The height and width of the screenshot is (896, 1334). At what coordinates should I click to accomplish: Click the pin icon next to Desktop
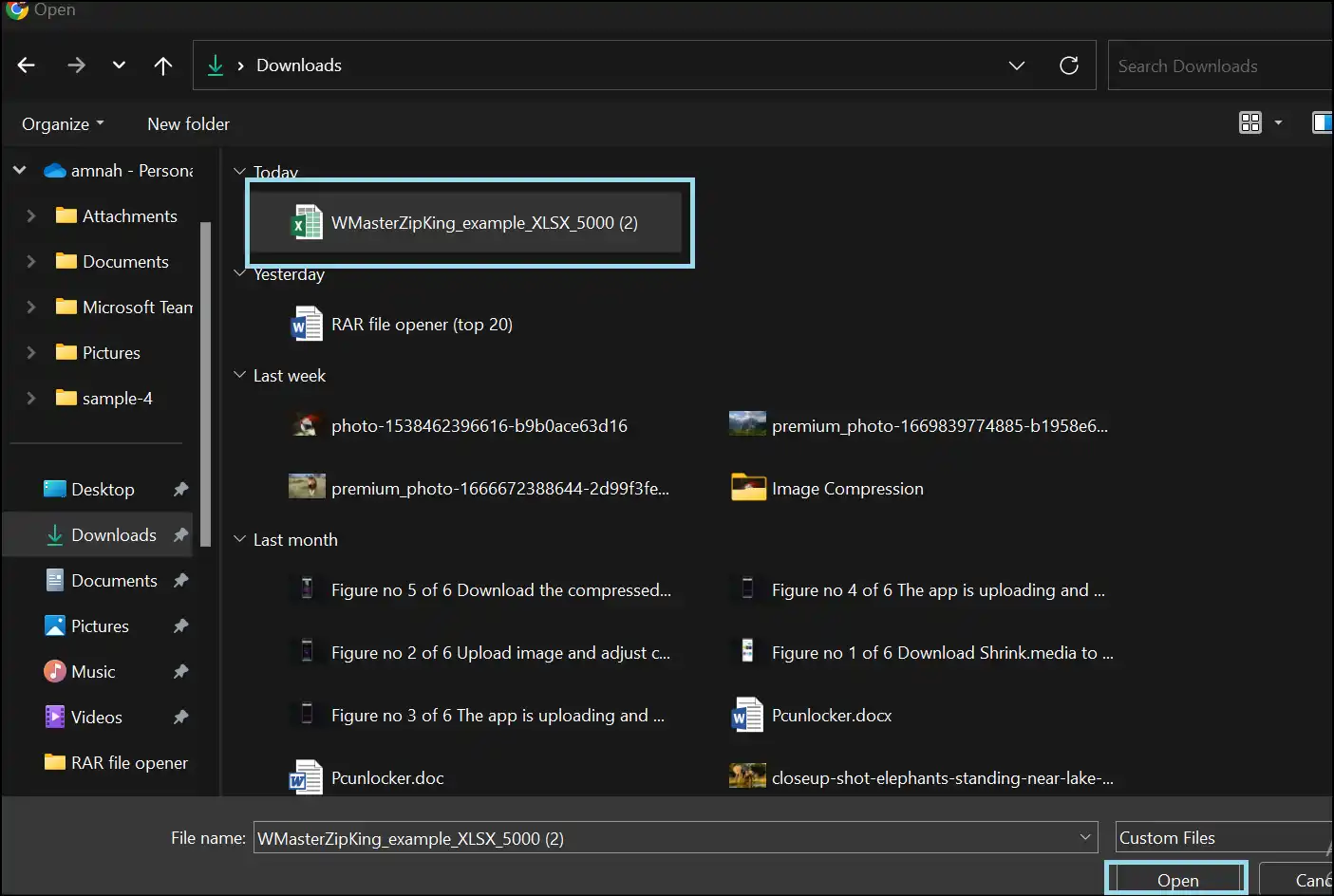point(180,490)
